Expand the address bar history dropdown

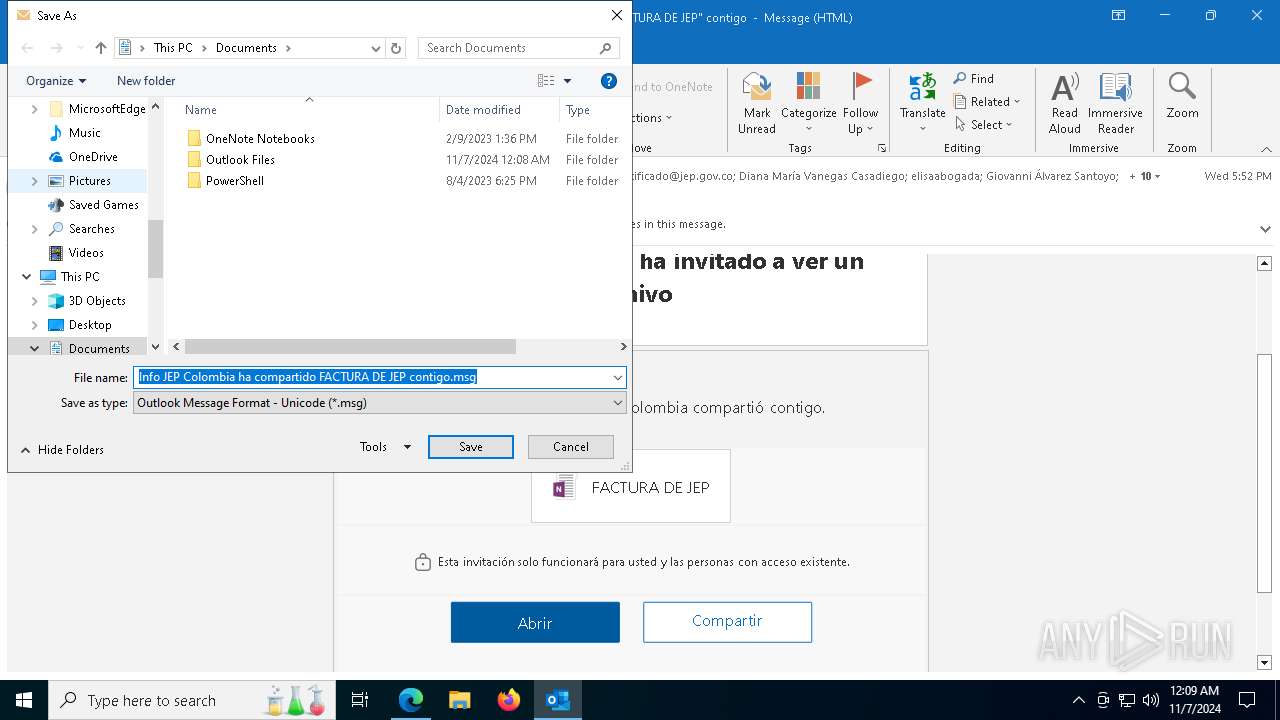coord(376,48)
